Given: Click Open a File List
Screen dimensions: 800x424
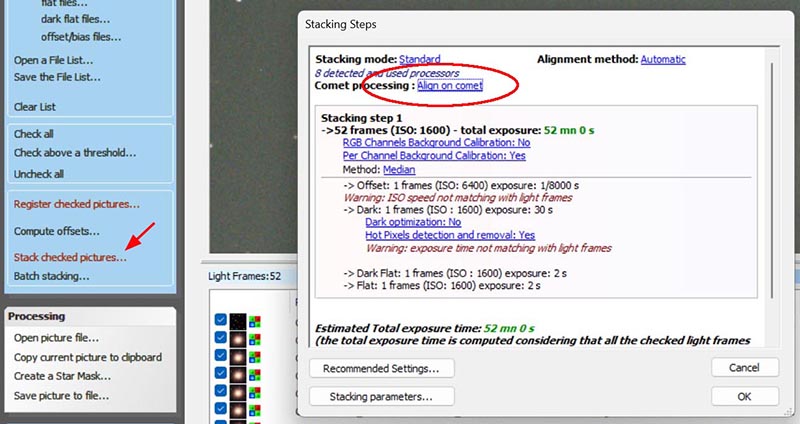Looking at the screenshot, I should 54,60.
